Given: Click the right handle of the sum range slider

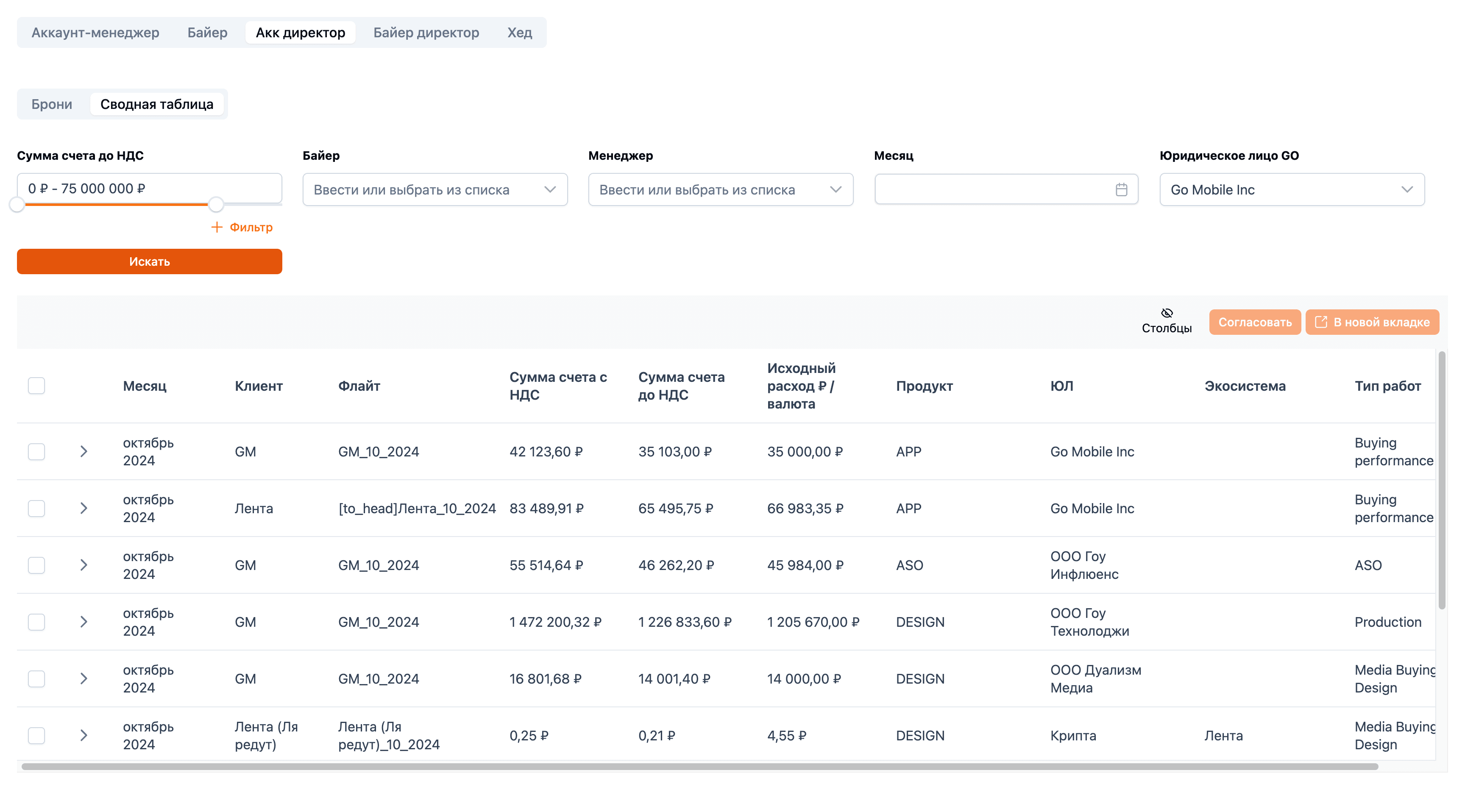Looking at the screenshot, I should point(215,204).
